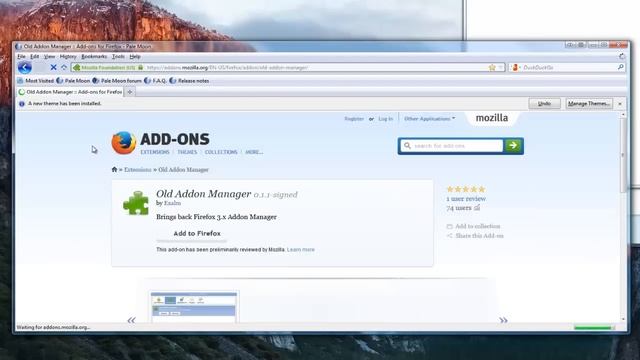Reload the page with the refresh icon

64,67
